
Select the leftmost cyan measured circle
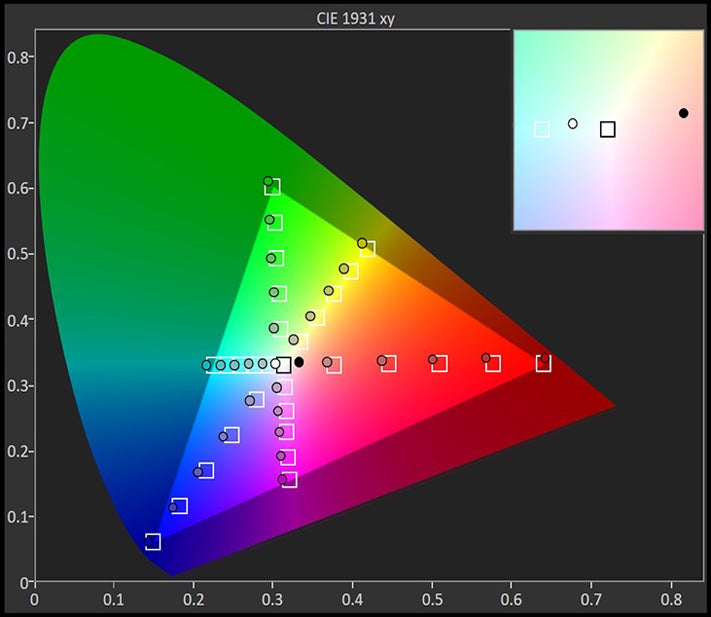(x=207, y=365)
